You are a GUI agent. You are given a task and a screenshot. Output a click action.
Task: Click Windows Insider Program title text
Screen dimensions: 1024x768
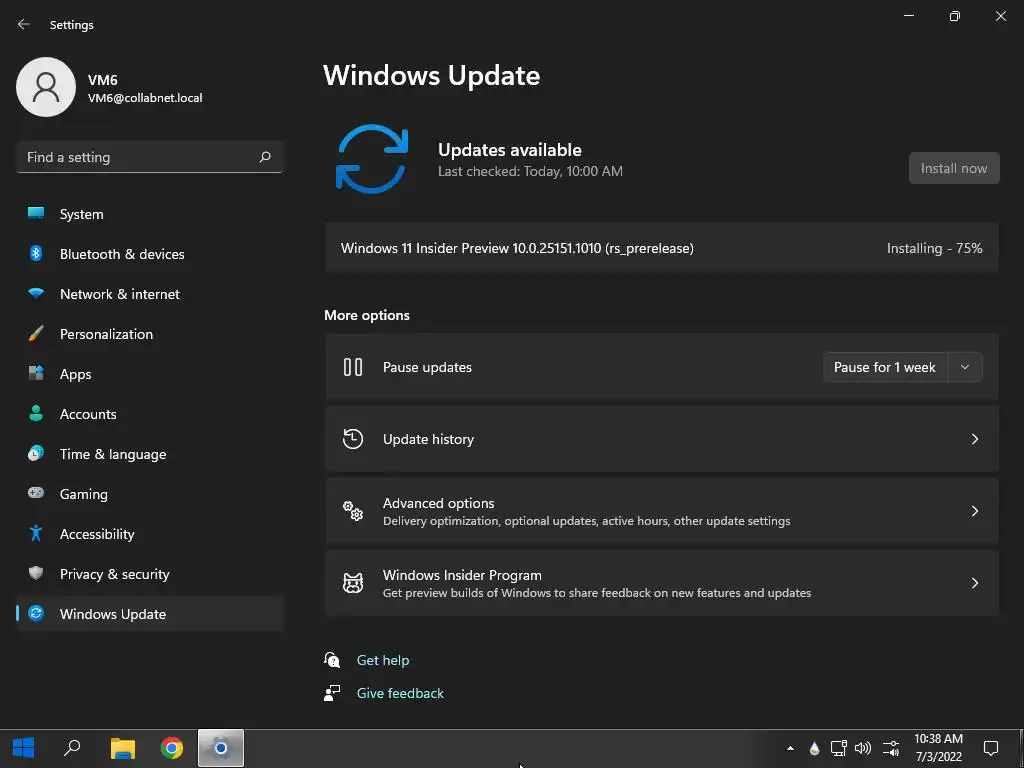pos(462,575)
